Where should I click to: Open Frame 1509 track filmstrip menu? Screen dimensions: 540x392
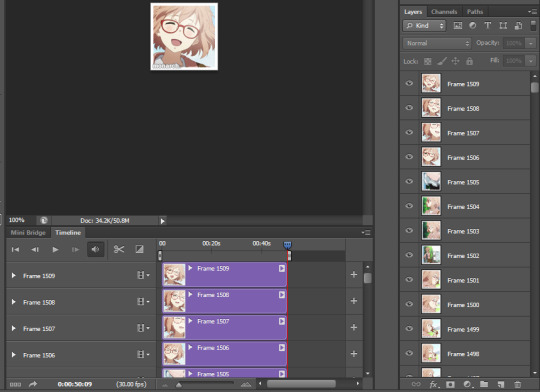143,275
